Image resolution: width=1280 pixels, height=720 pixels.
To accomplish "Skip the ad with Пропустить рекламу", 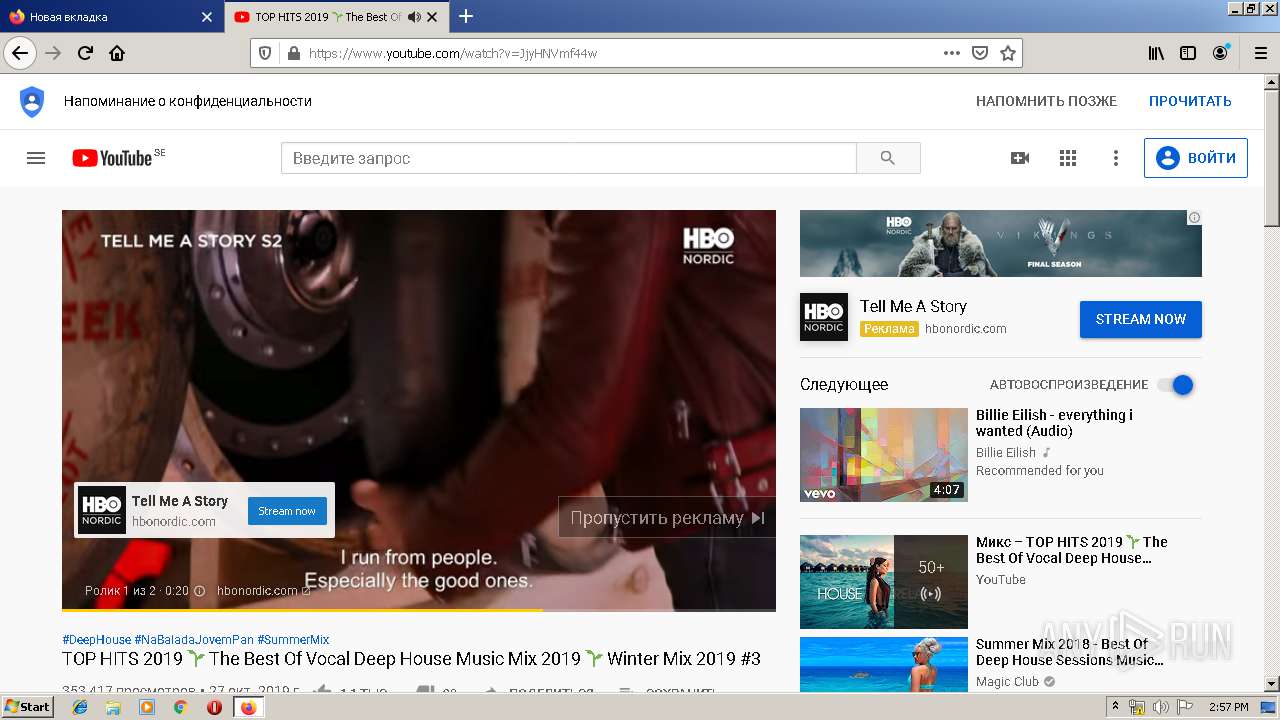I will click(x=667, y=518).
